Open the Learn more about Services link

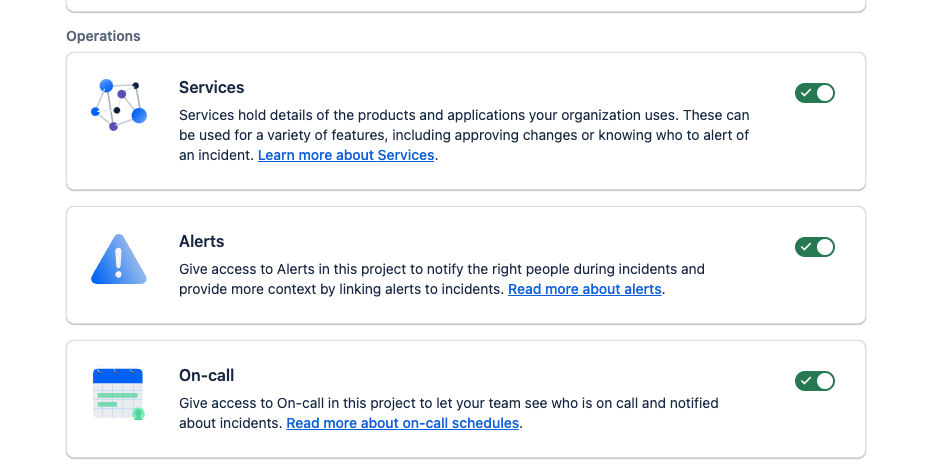[x=346, y=155]
